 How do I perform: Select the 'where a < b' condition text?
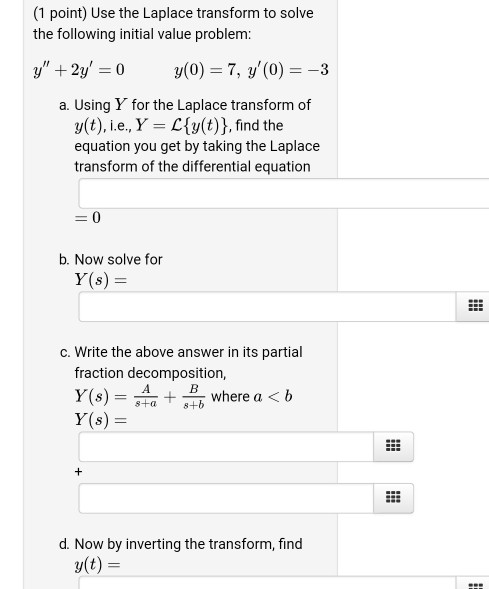(x=252, y=397)
